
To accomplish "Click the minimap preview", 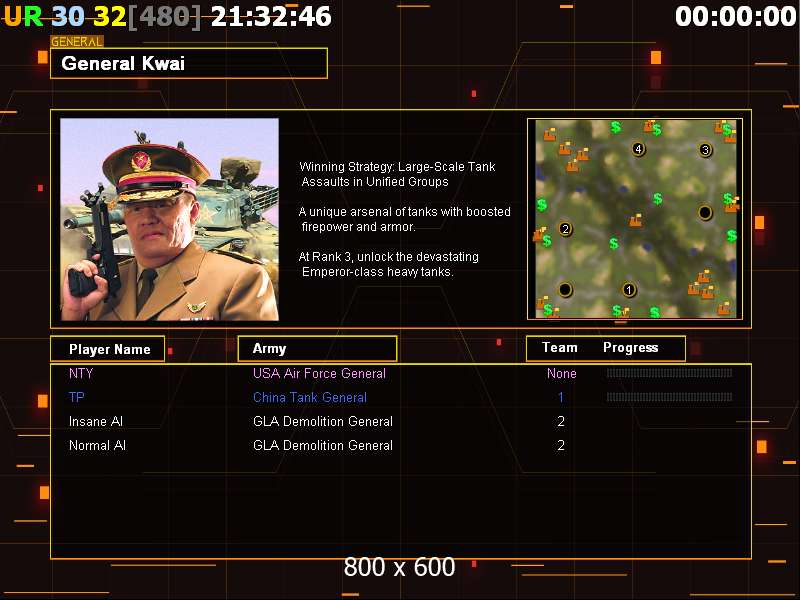I will pyautogui.click(x=635, y=219).
